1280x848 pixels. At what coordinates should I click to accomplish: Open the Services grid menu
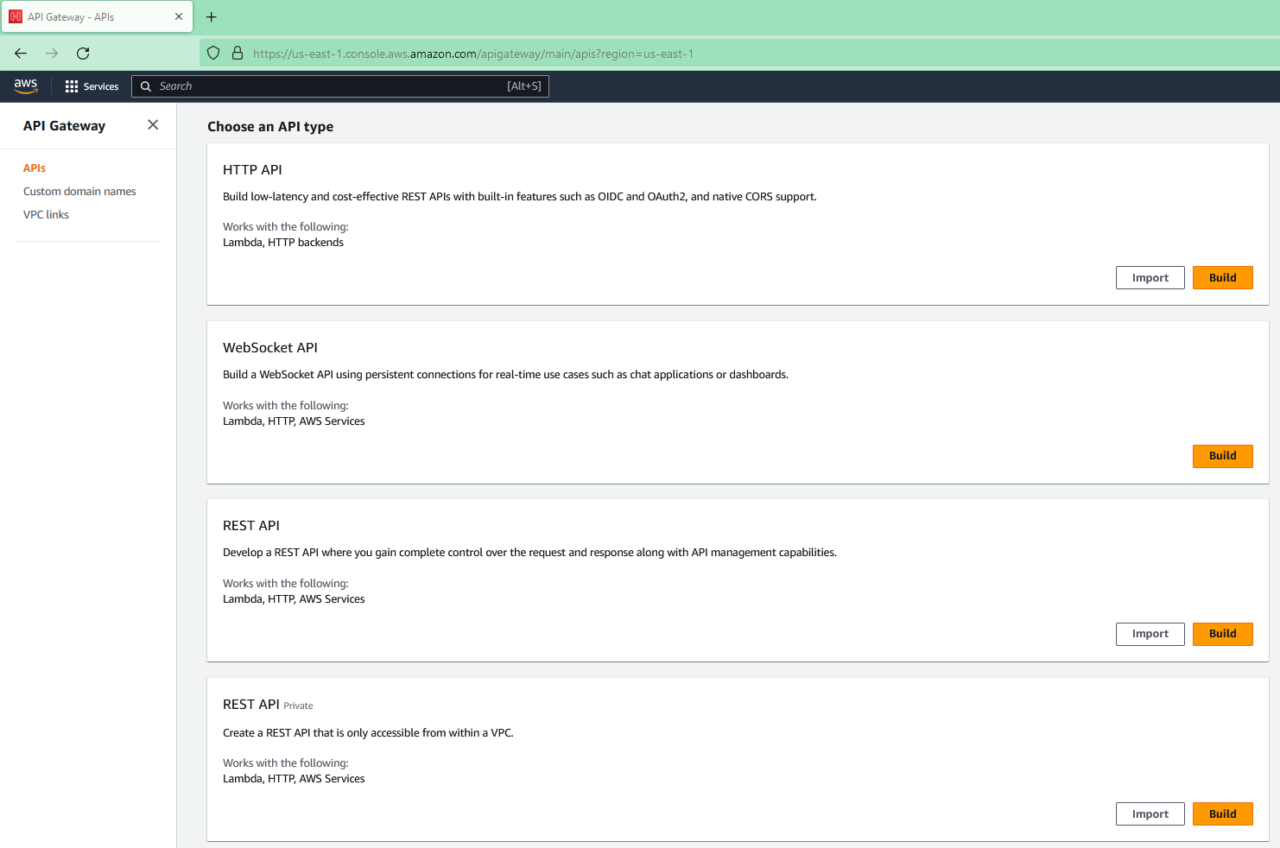(x=92, y=87)
